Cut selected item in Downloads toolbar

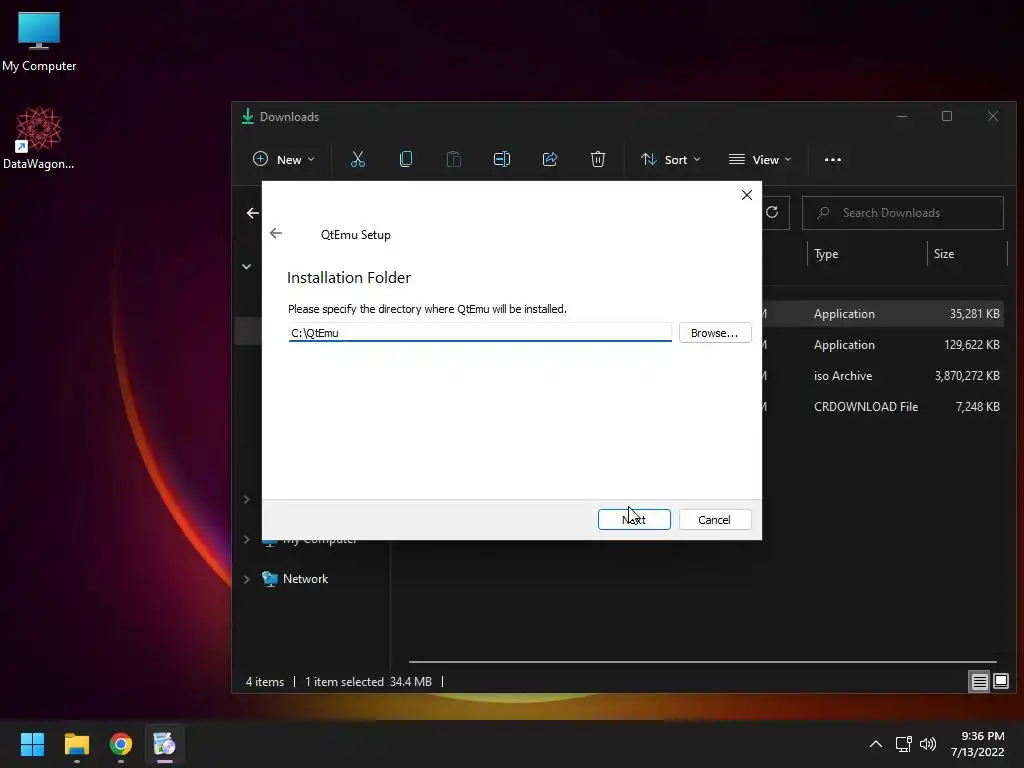point(358,159)
